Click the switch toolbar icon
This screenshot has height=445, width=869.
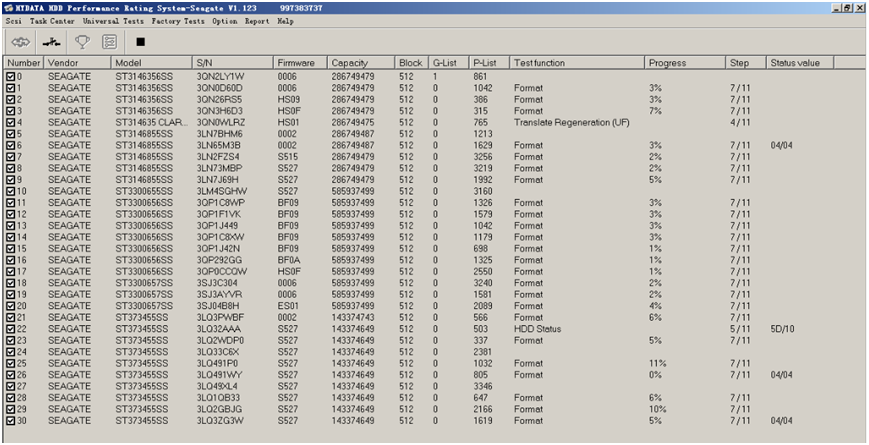[52, 42]
